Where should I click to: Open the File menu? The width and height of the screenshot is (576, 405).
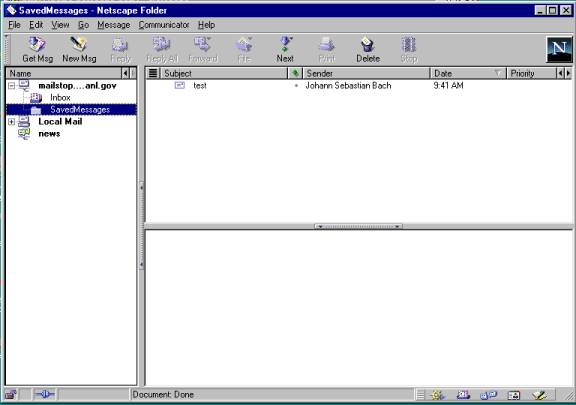pos(14,25)
